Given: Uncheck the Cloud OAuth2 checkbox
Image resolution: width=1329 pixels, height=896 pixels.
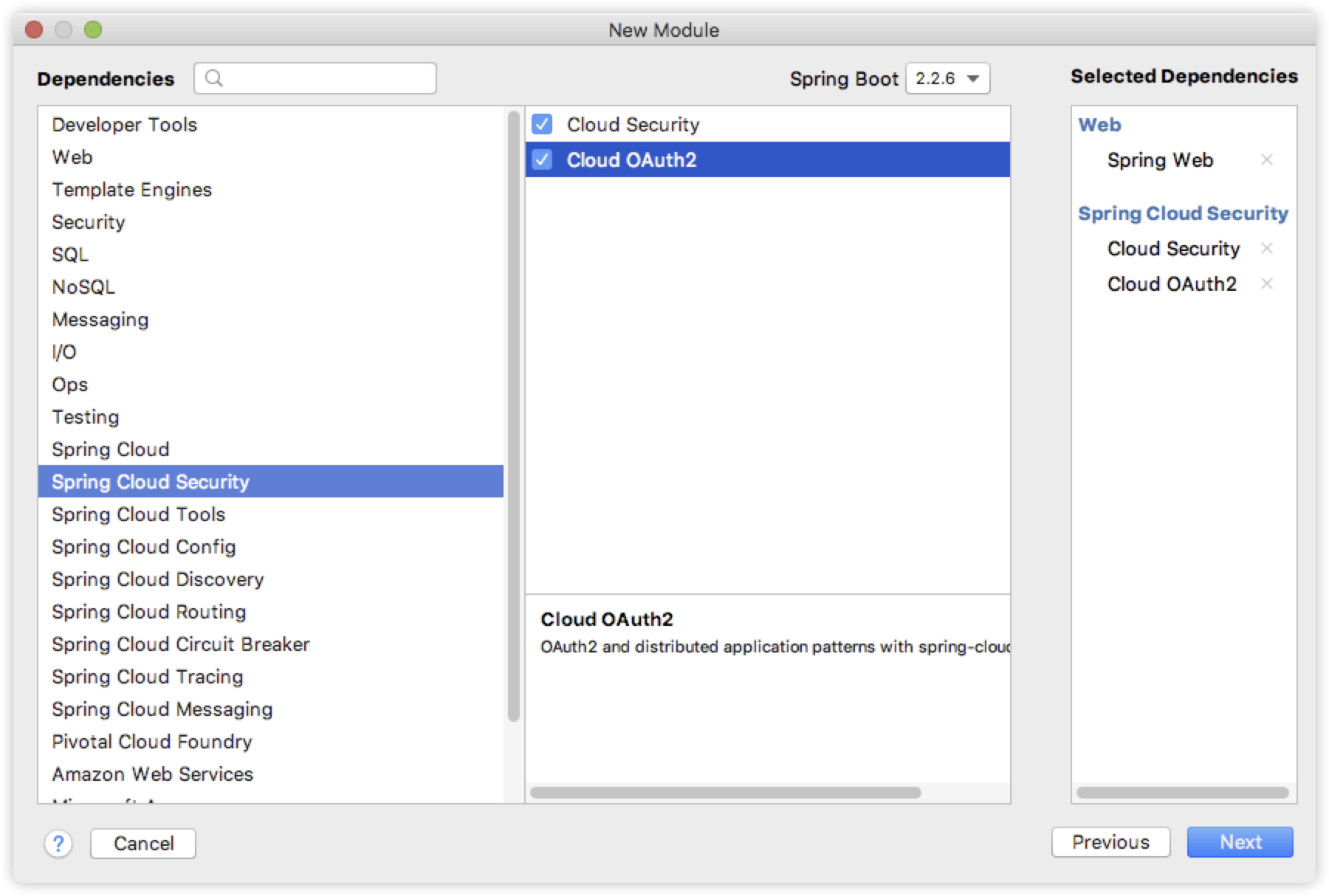Looking at the screenshot, I should coord(543,159).
